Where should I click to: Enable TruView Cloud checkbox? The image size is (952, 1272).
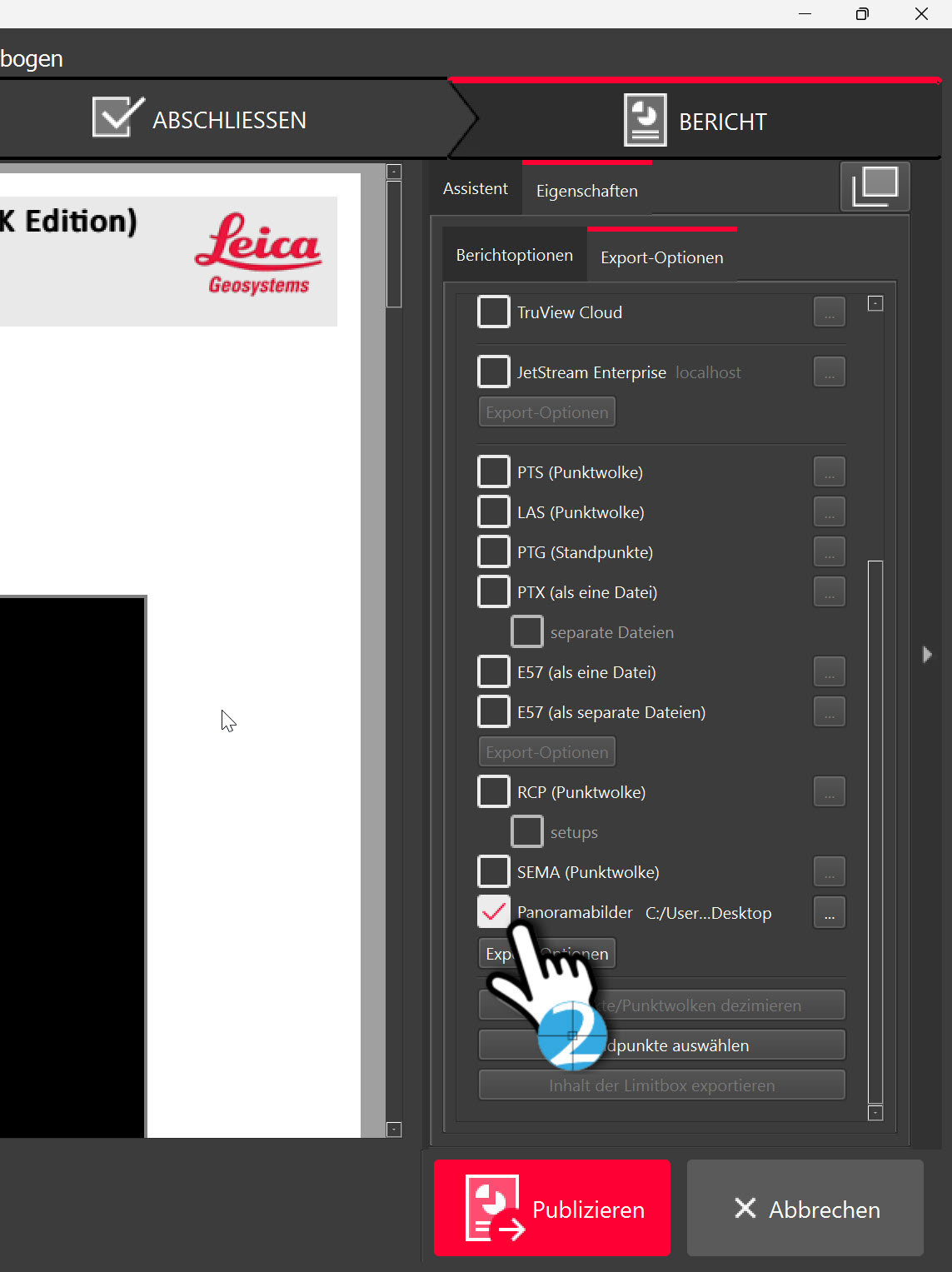494,312
